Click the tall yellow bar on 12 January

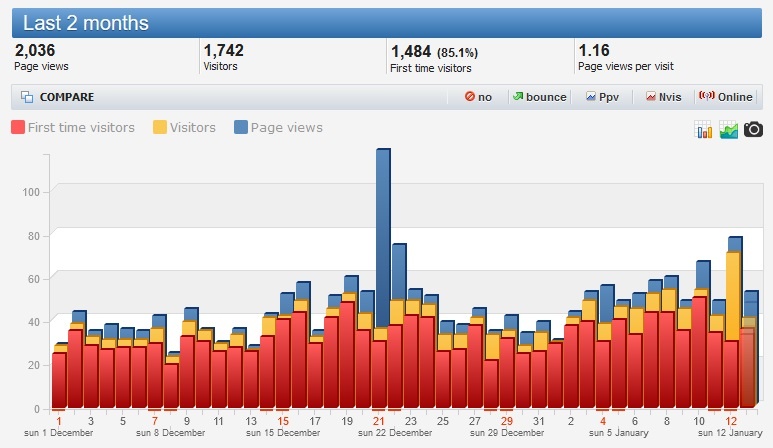click(x=733, y=296)
